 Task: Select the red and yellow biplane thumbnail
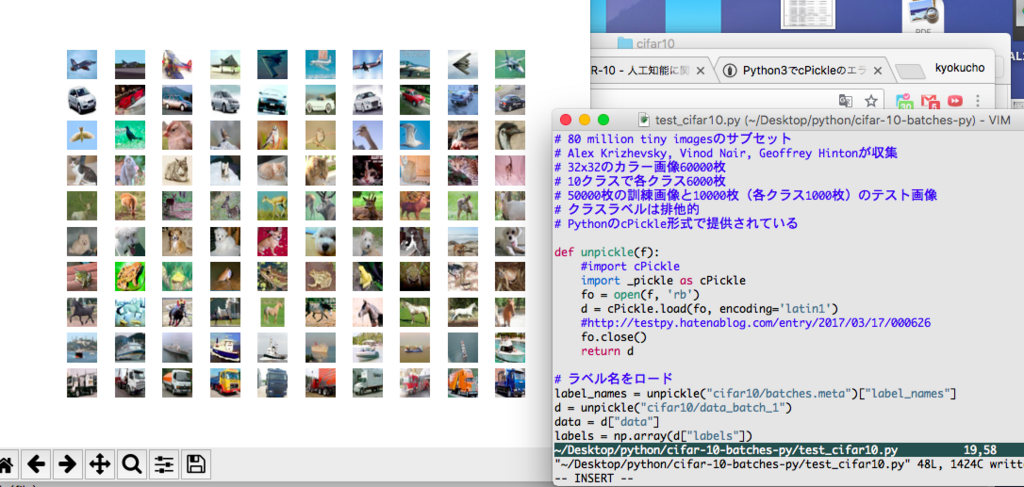pos(177,65)
